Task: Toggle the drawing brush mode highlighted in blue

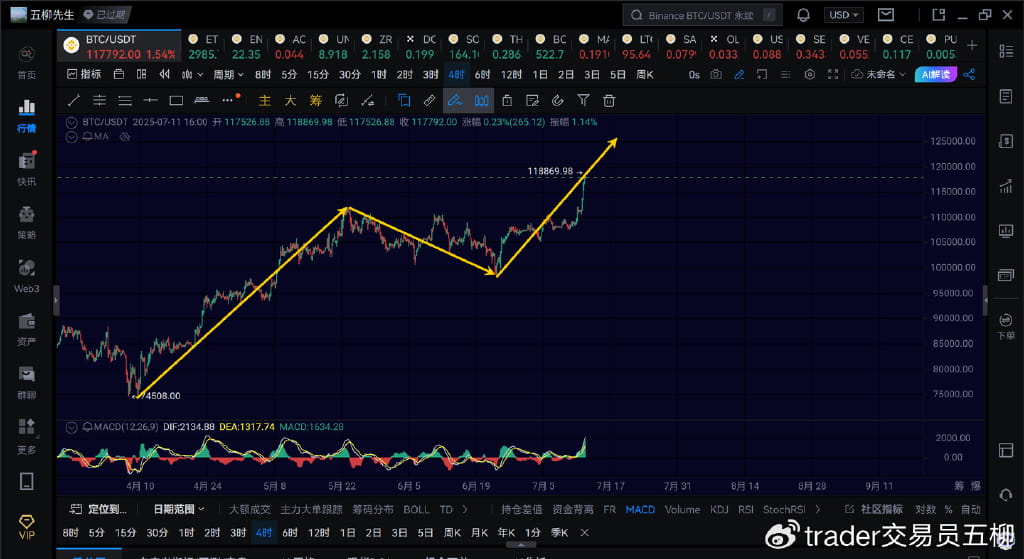Action: [455, 100]
